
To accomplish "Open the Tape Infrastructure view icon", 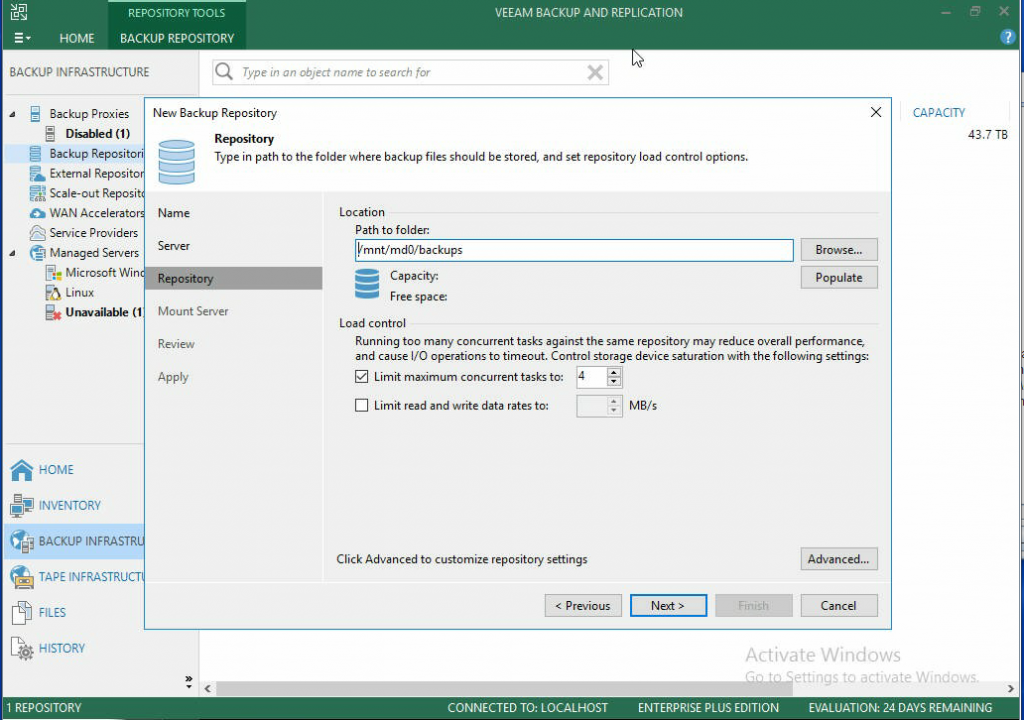I will pyautogui.click(x=22, y=577).
